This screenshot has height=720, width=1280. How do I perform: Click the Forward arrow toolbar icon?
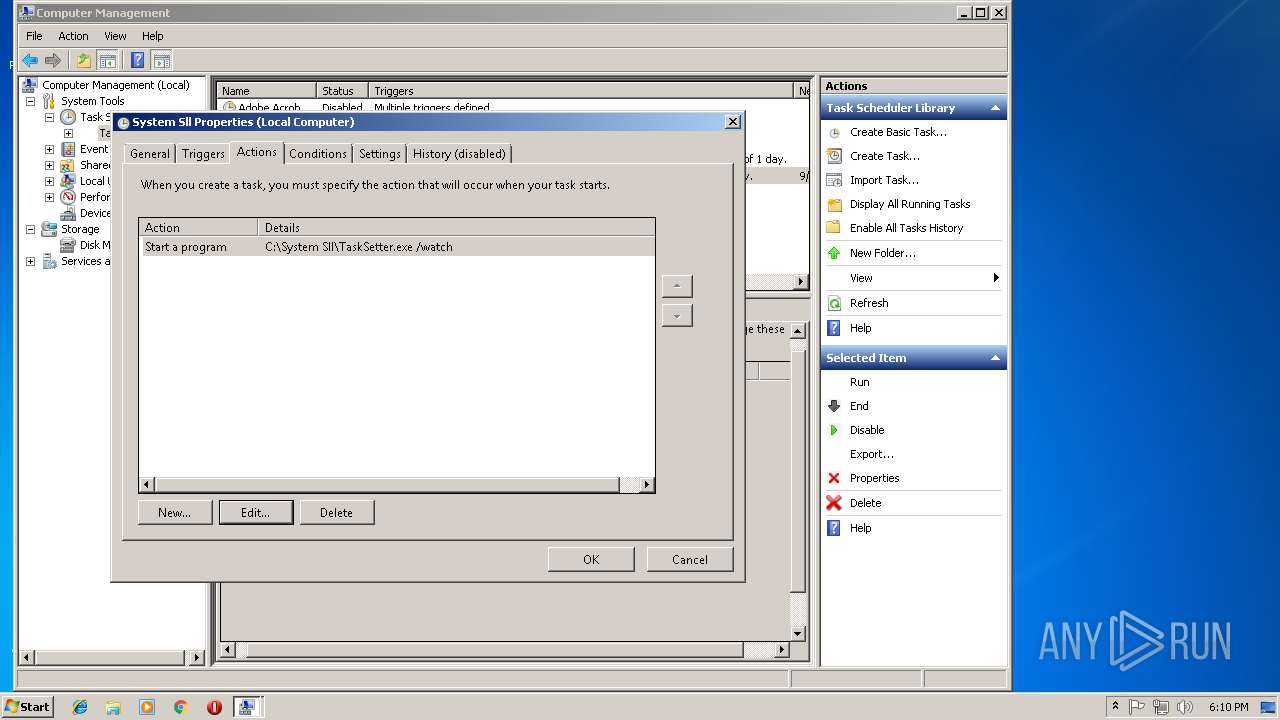coord(53,60)
